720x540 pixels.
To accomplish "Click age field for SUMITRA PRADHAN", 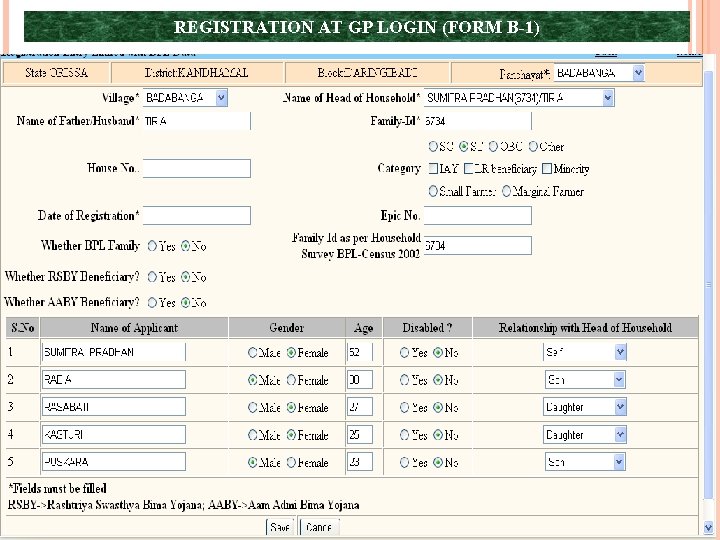I will click(360, 352).
